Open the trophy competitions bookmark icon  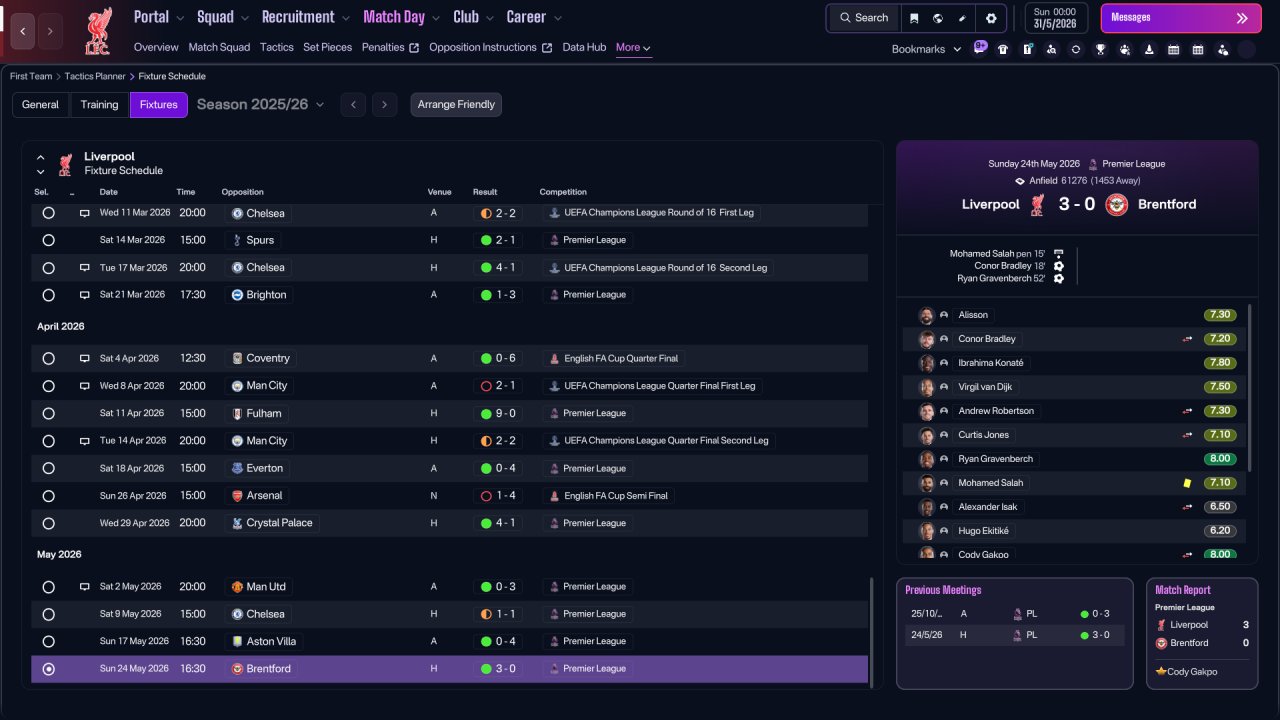(x=1100, y=49)
